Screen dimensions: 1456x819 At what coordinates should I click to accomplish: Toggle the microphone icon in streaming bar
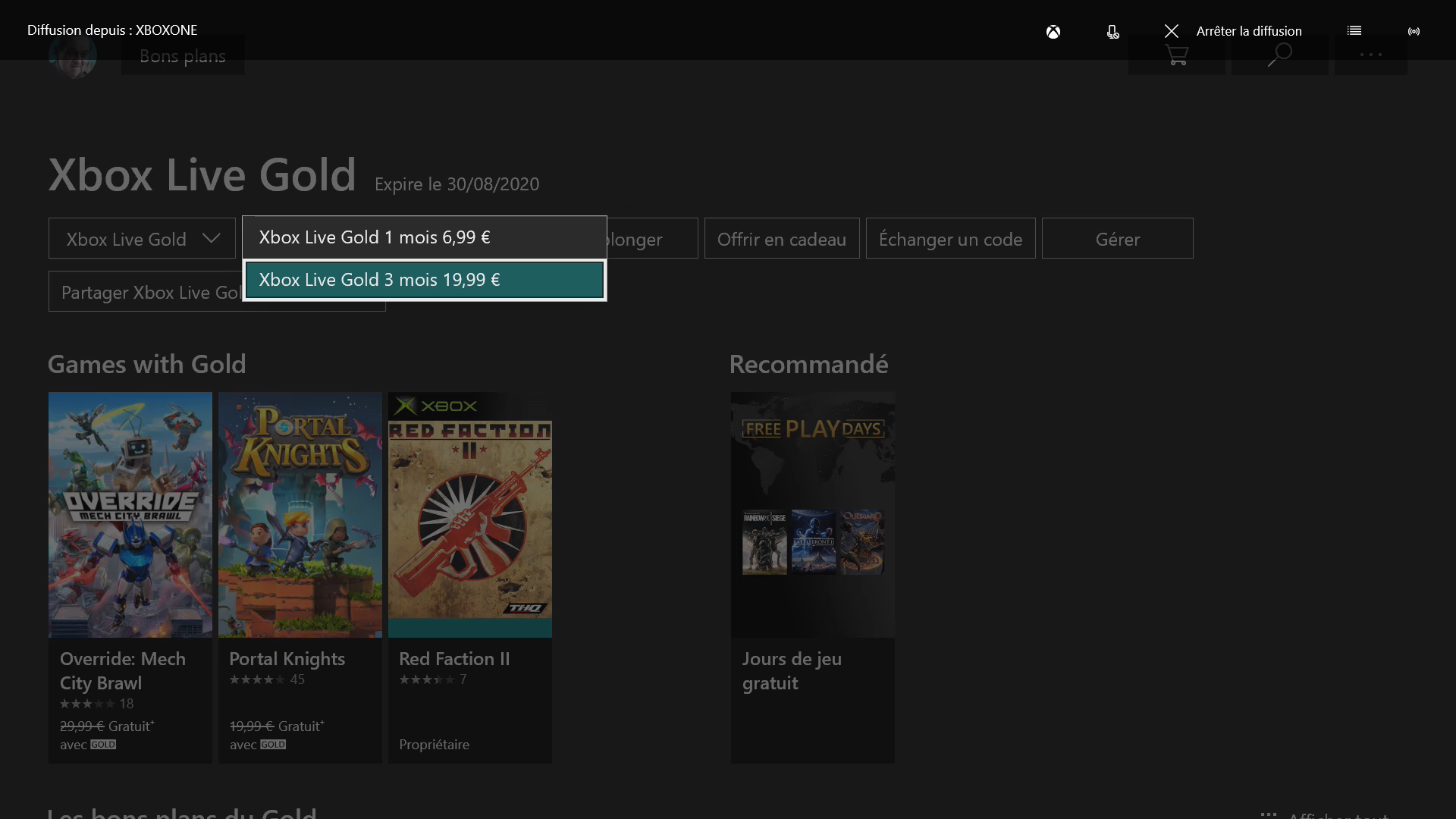1112,31
